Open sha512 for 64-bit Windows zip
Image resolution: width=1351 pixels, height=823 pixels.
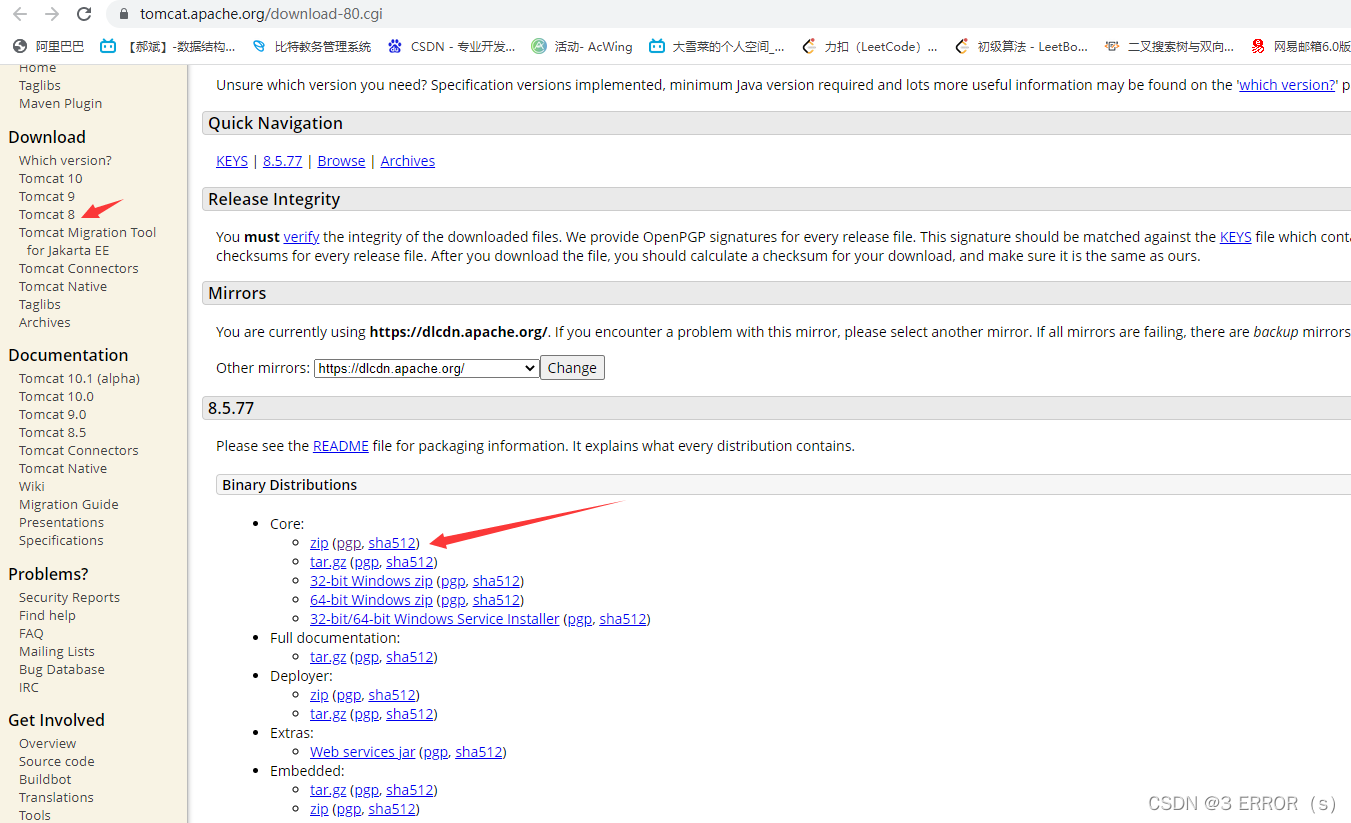click(497, 600)
